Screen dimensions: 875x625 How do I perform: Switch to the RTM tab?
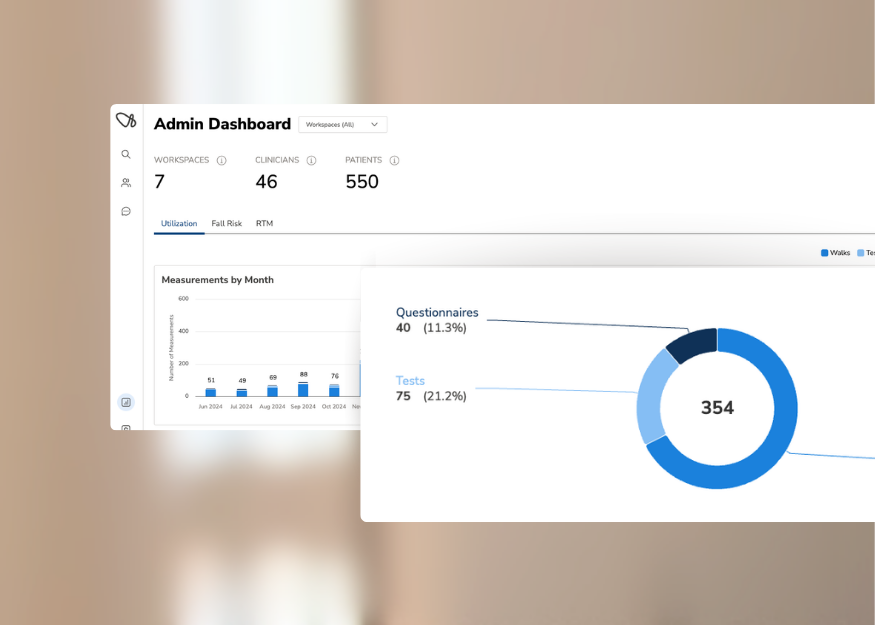pyautogui.click(x=265, y=223)
